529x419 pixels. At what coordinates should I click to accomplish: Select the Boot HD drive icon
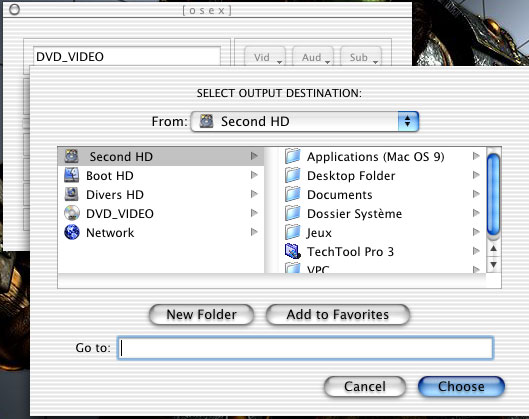[72, 175]
